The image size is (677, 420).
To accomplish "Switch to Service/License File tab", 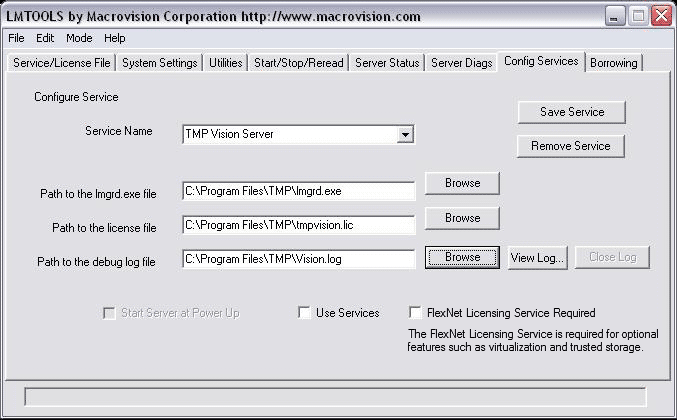I will pos(61,63).
